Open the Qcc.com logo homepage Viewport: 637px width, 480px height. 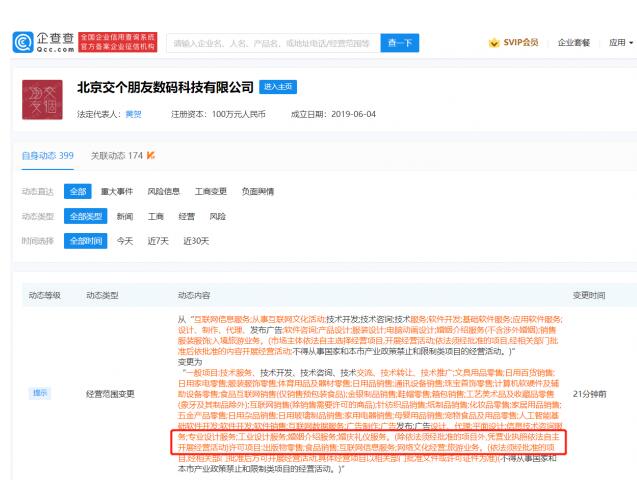tap(43, 43)
